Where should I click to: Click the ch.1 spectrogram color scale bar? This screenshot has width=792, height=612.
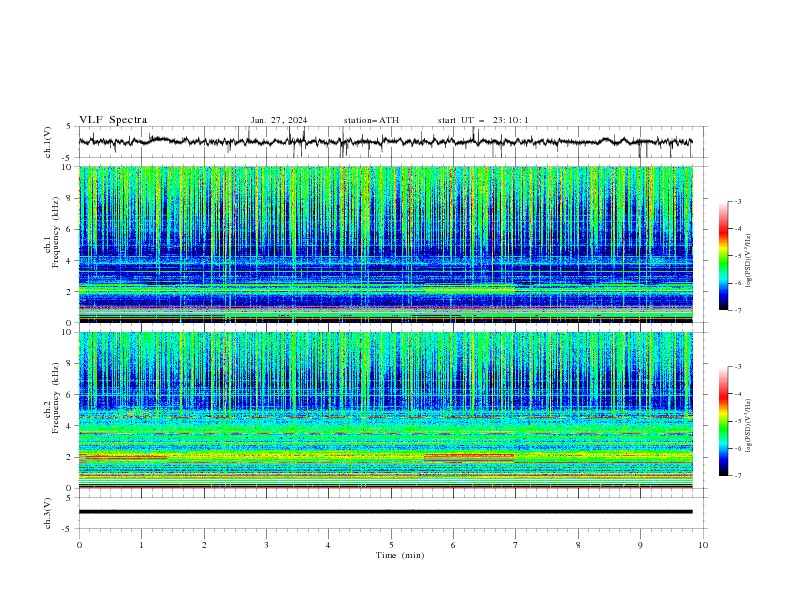pyautogui.click(x=723, y=256)
